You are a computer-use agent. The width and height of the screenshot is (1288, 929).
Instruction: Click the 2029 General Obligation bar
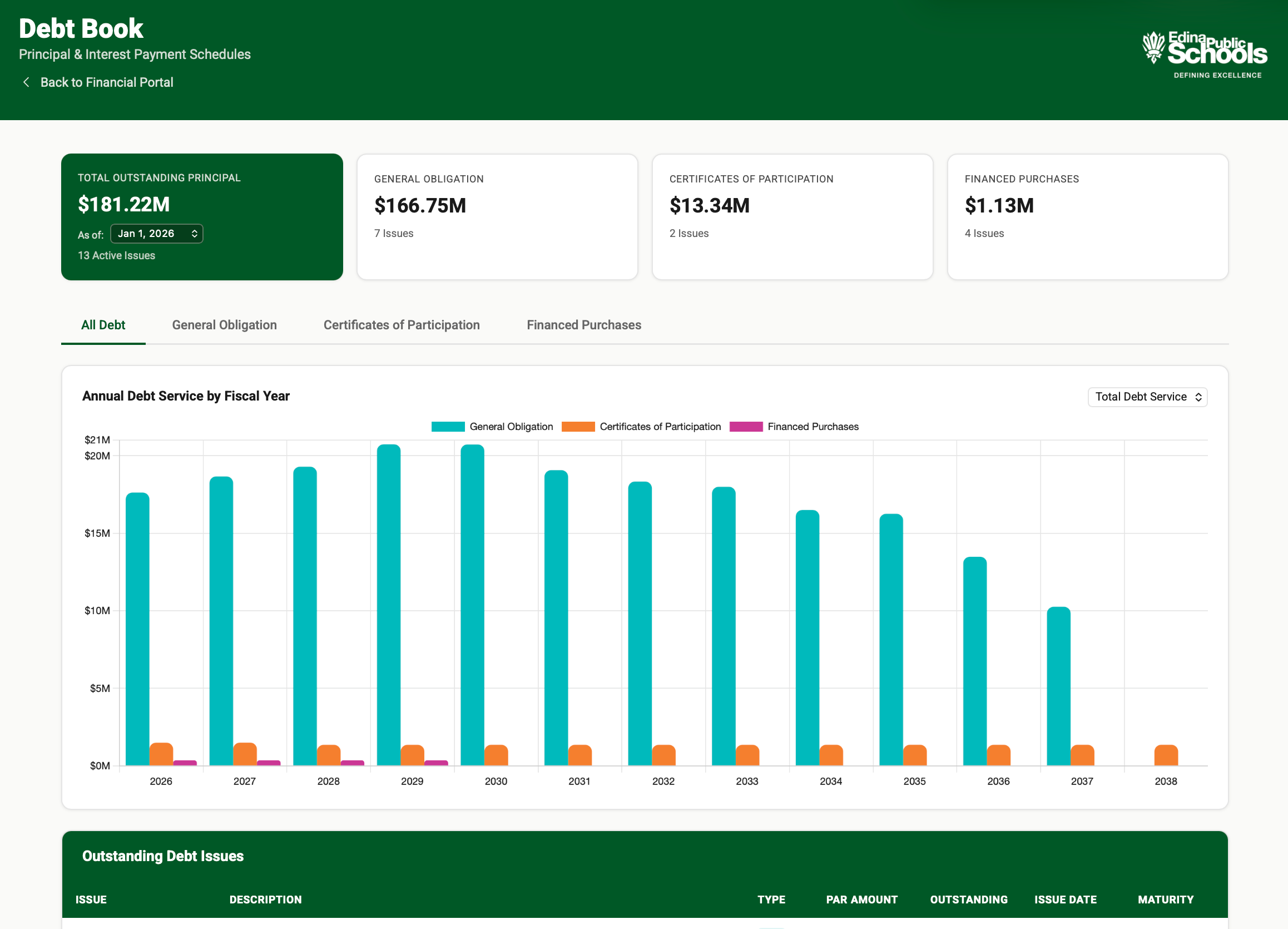[x=388, y=605]
